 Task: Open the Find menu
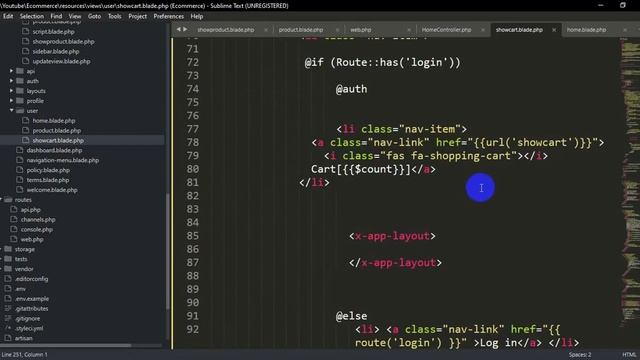(56, 16)
